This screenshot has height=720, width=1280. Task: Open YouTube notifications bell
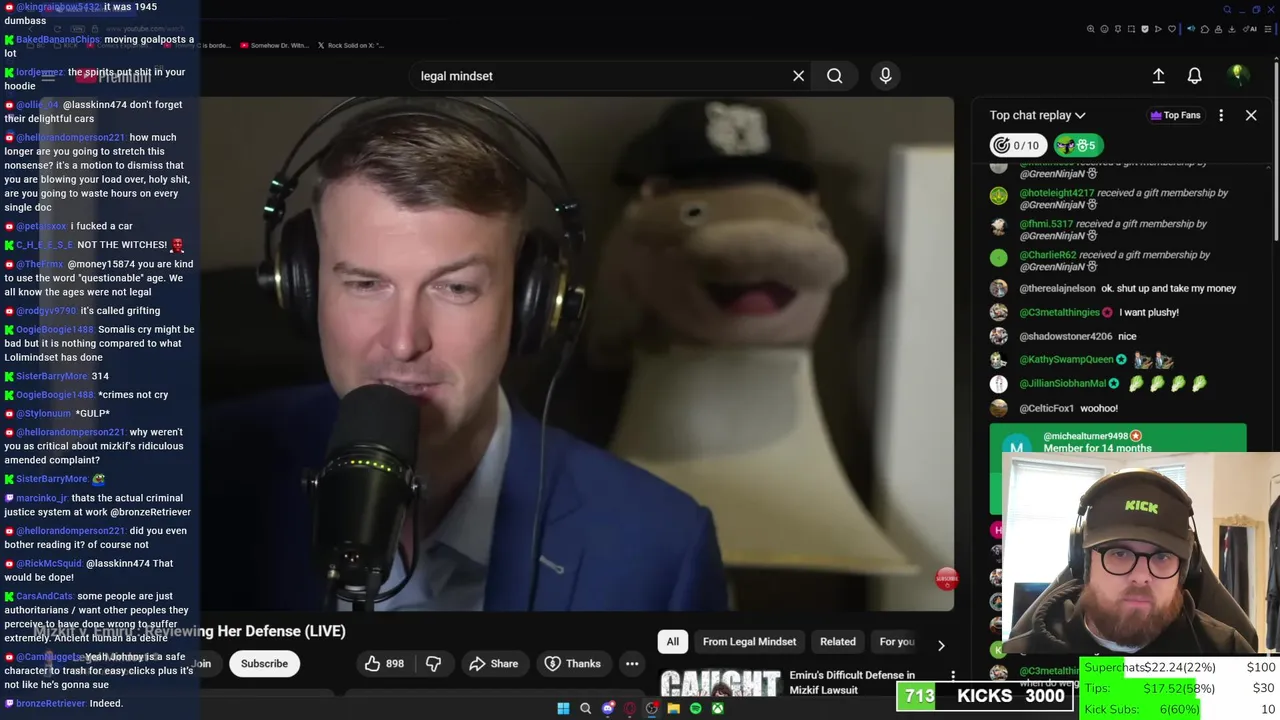click(x=1194, y=76)
